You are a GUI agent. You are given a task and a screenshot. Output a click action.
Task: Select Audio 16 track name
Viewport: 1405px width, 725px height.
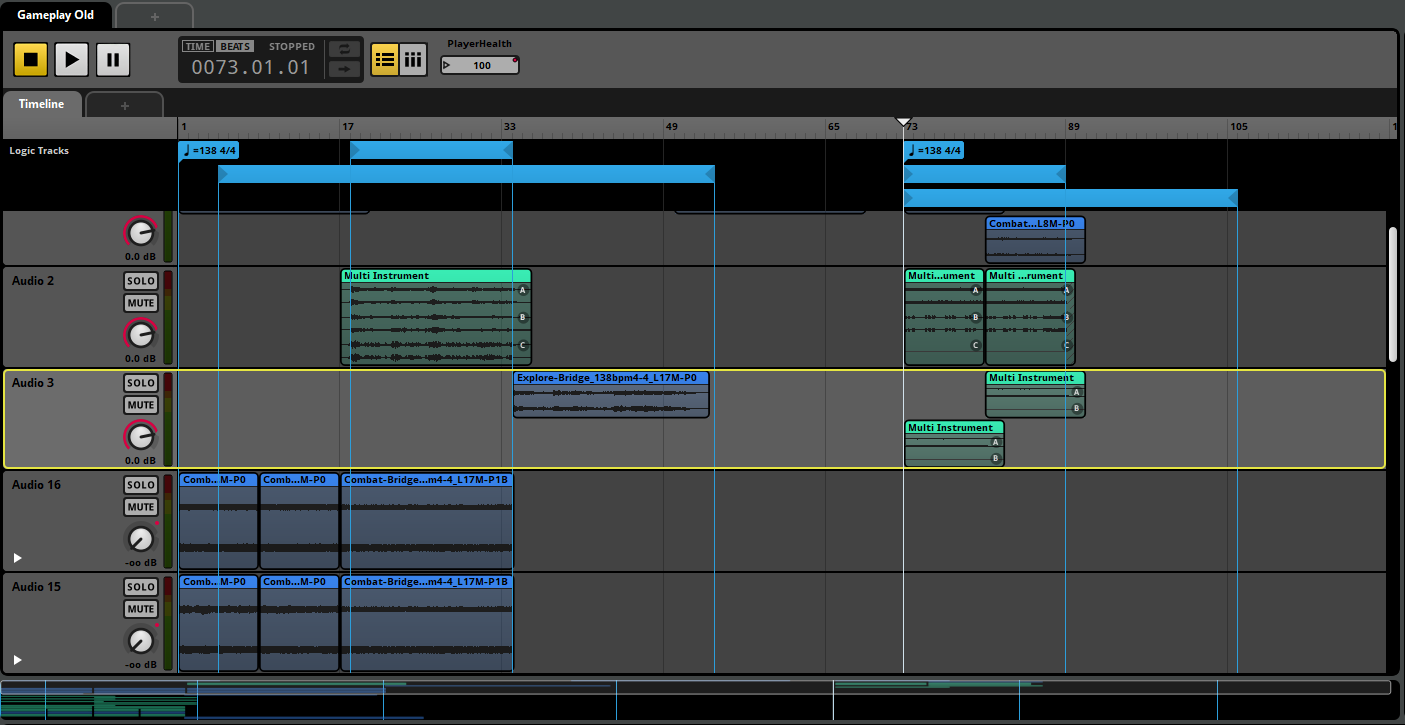pos(36,485)
